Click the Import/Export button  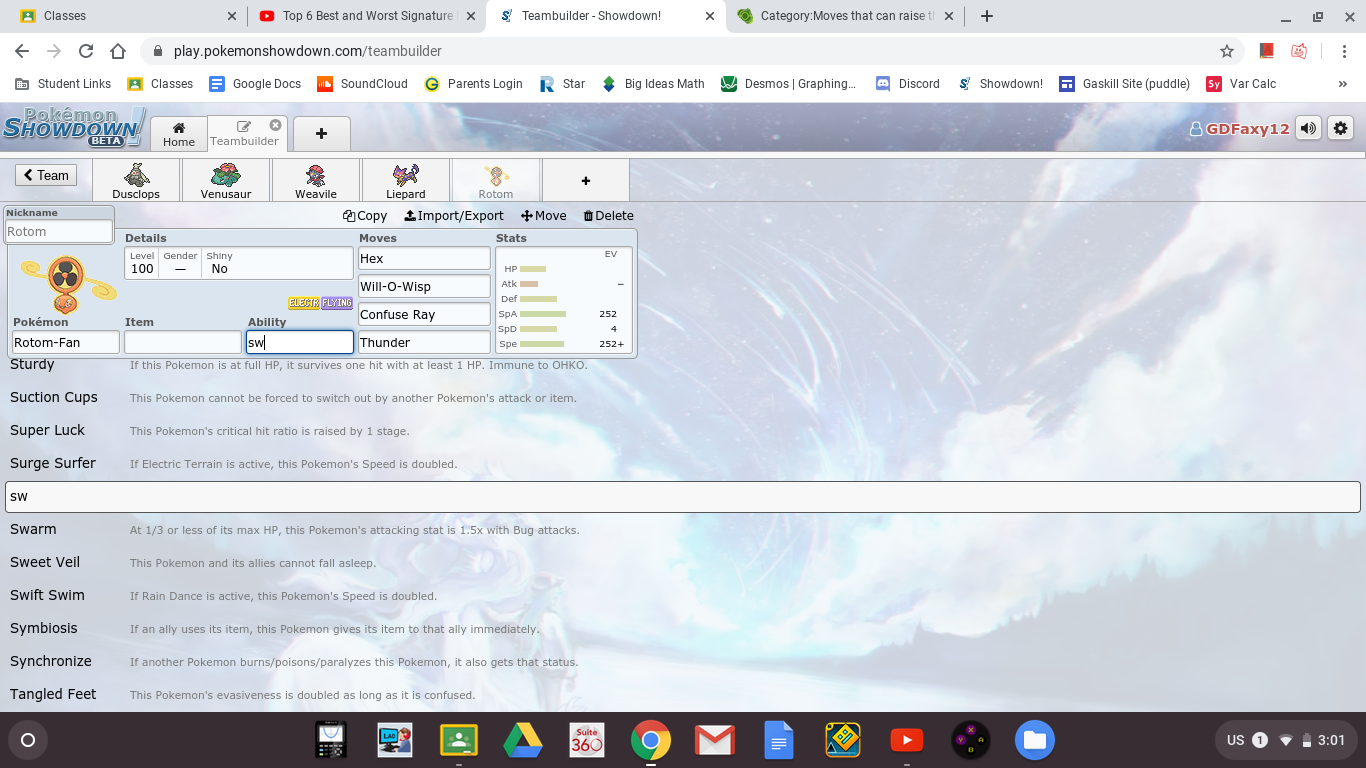454,215
